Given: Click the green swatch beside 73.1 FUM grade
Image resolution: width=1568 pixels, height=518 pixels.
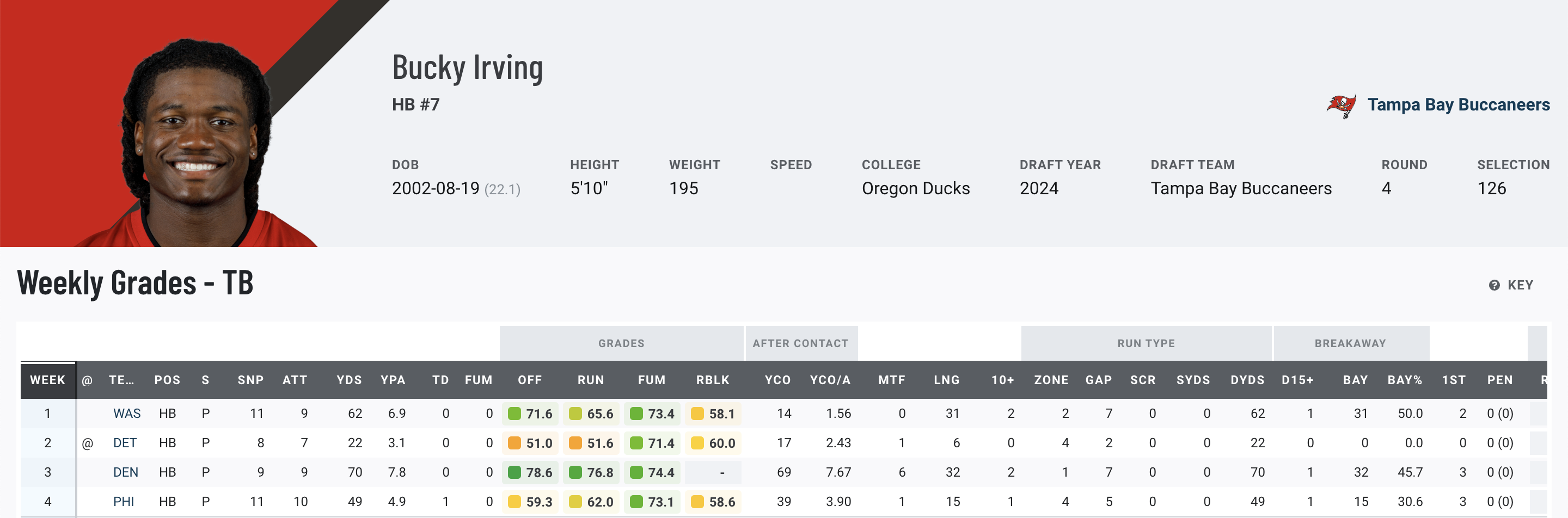Looking at the screenshot, I should coord(636,502).
